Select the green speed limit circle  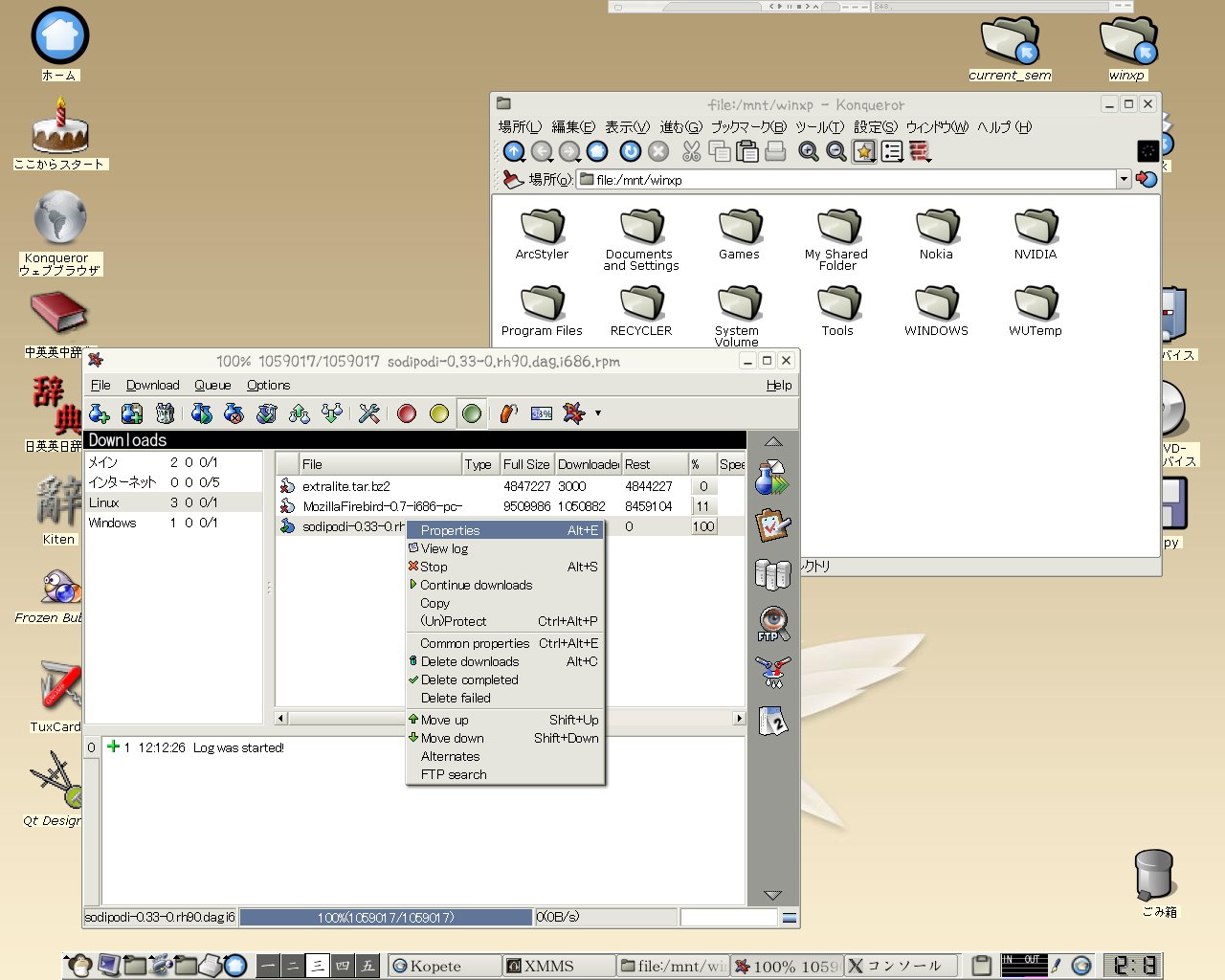[x=472, y=413]
